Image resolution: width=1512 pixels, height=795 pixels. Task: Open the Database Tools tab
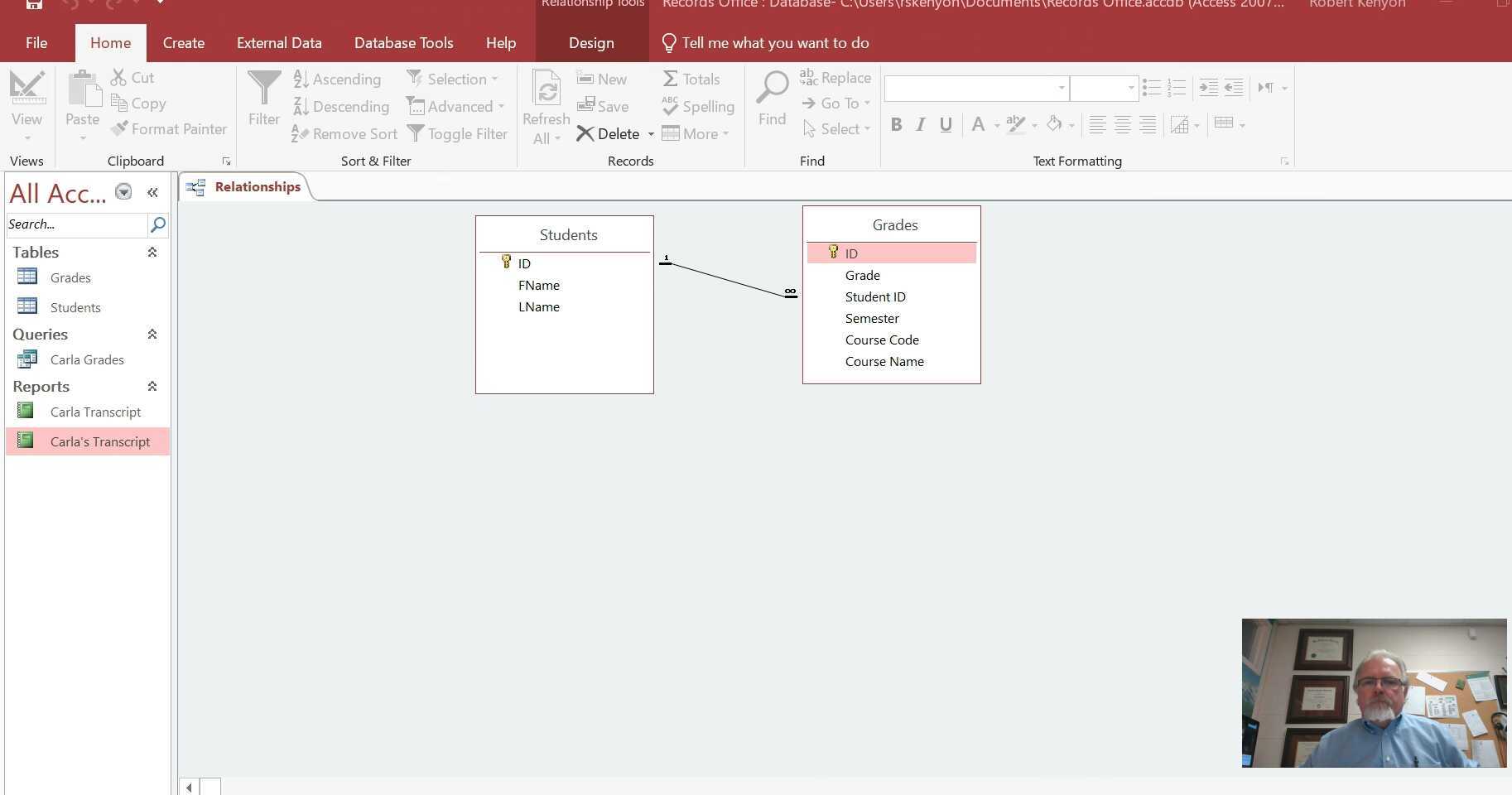pyautogui.click(x=403, y=43)
